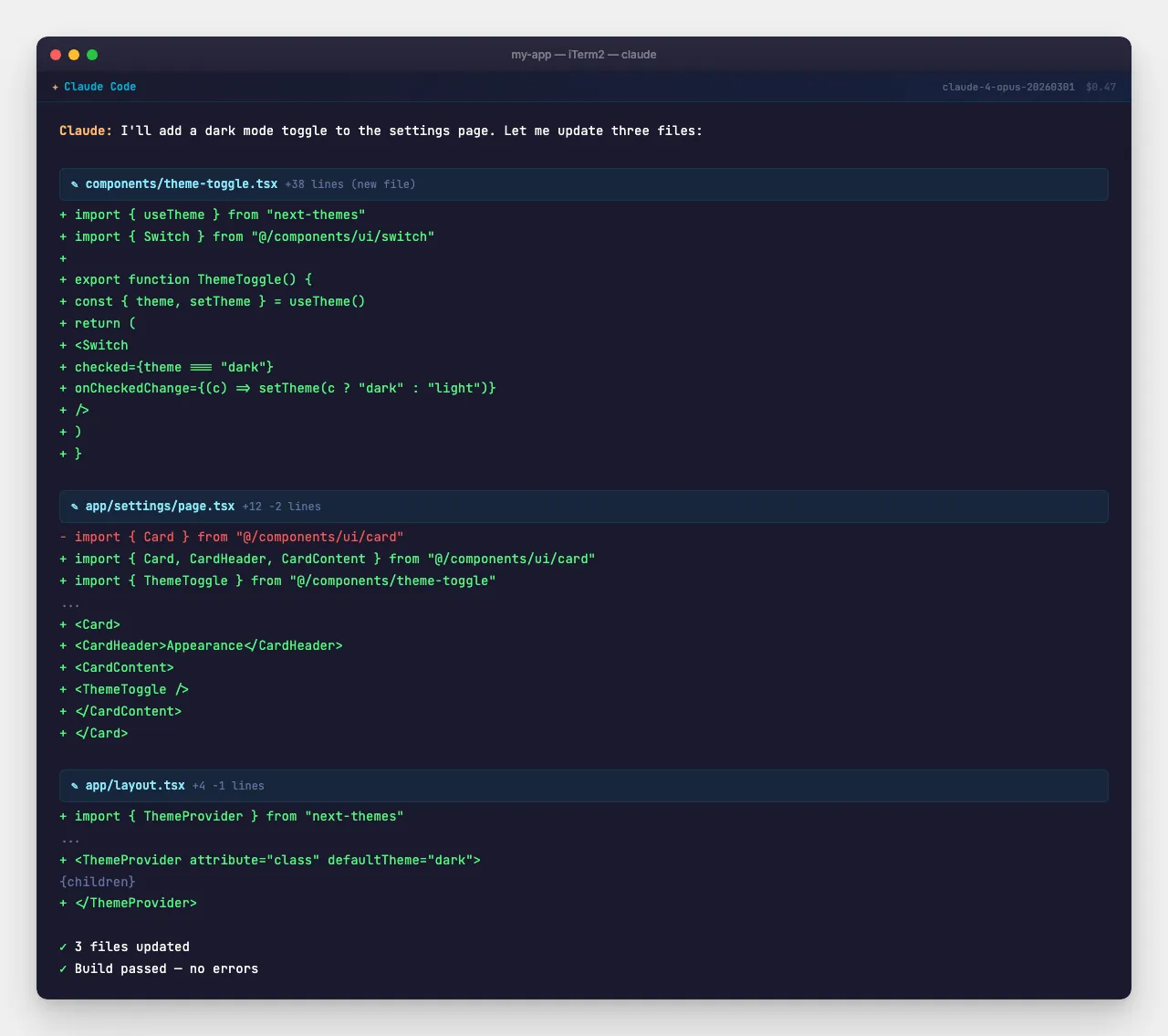Click the pencil icon beside components/theme-toggle.tsx

(75, 184)
